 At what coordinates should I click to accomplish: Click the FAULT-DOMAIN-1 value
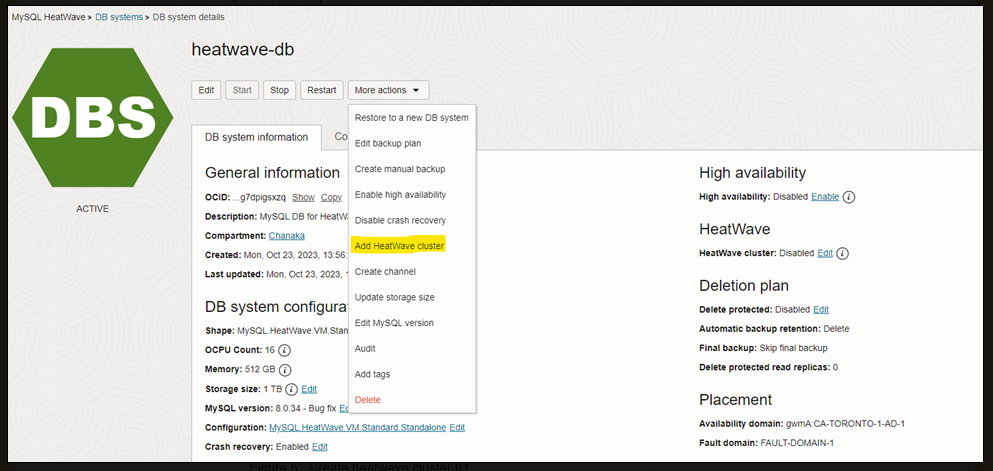coord(798,443)
